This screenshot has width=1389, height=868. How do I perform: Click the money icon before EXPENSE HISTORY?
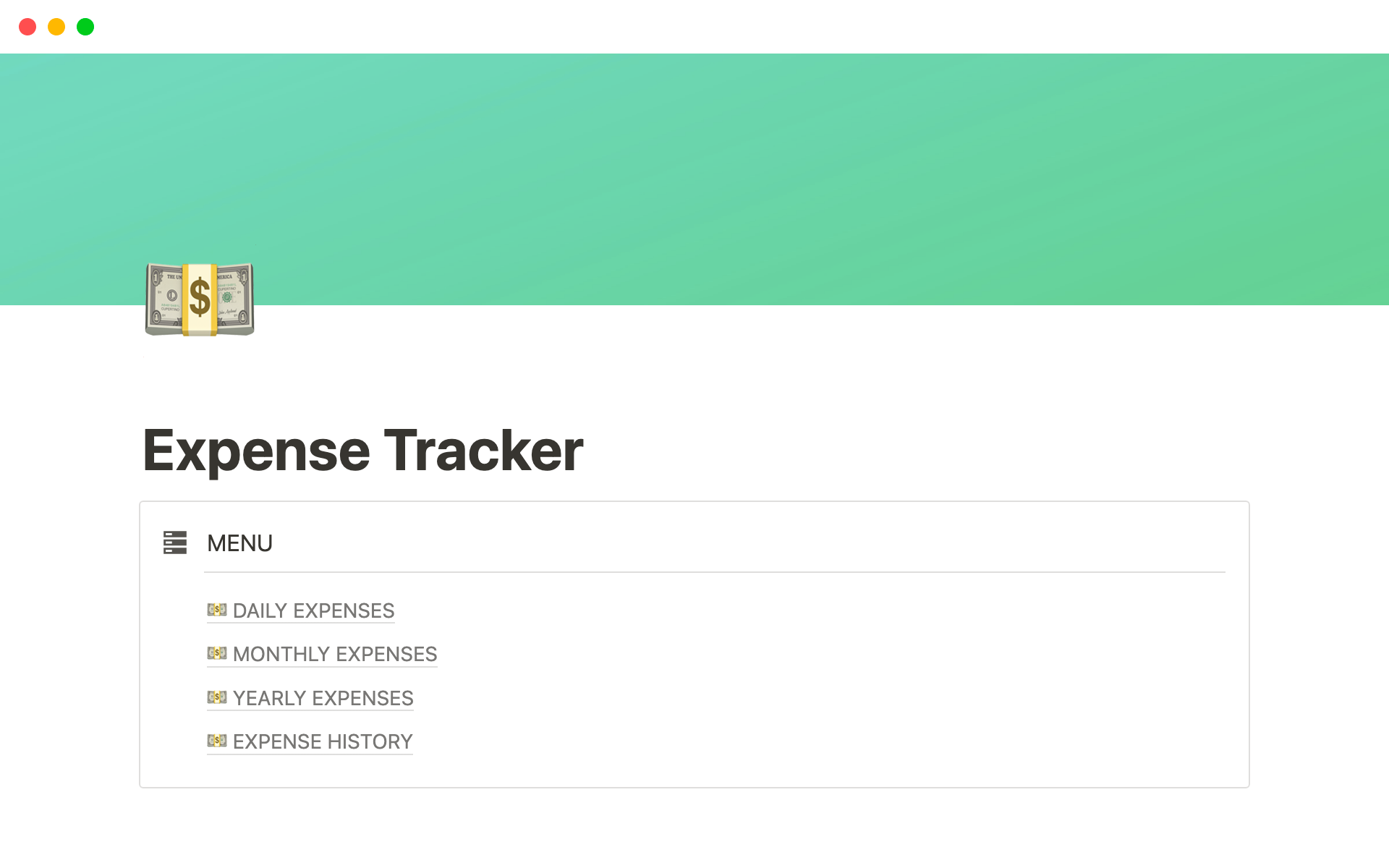coord(217,741)
